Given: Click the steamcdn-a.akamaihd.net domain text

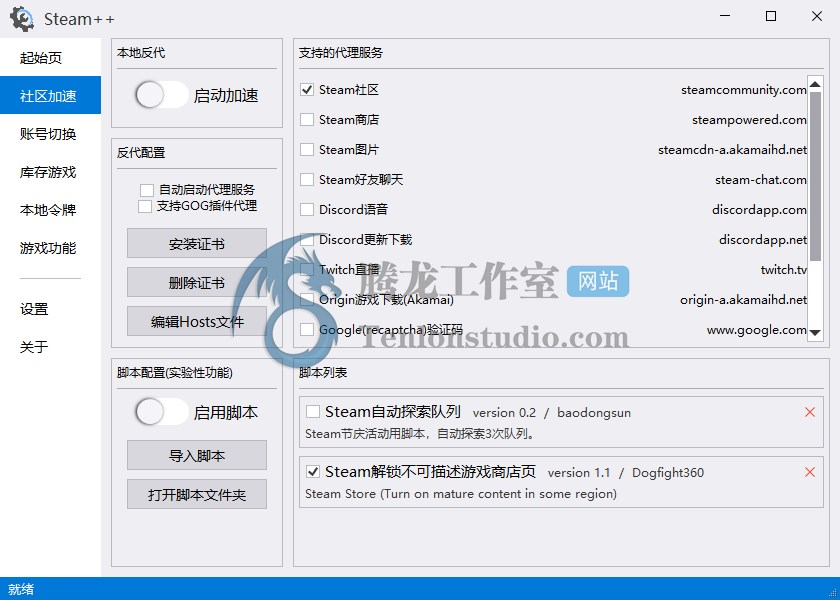Looking at the screenshot, I should click(x=732, y=149).
